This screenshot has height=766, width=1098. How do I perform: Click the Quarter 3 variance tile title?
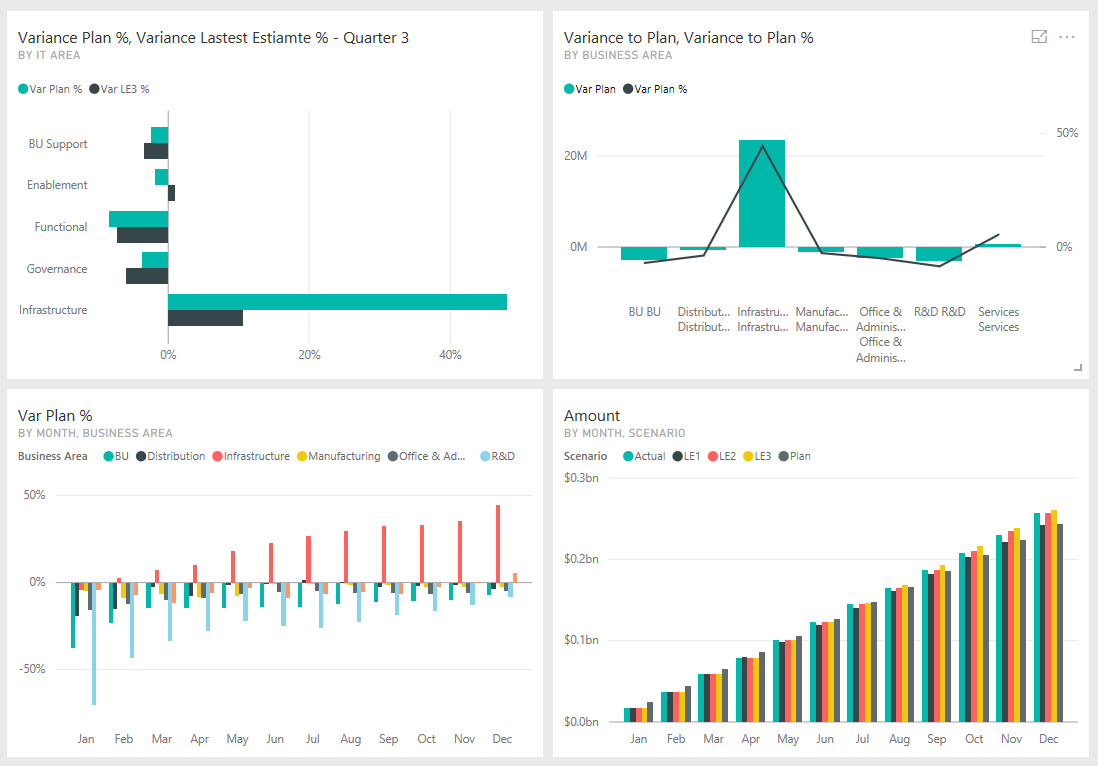click(x=213, y=38)
